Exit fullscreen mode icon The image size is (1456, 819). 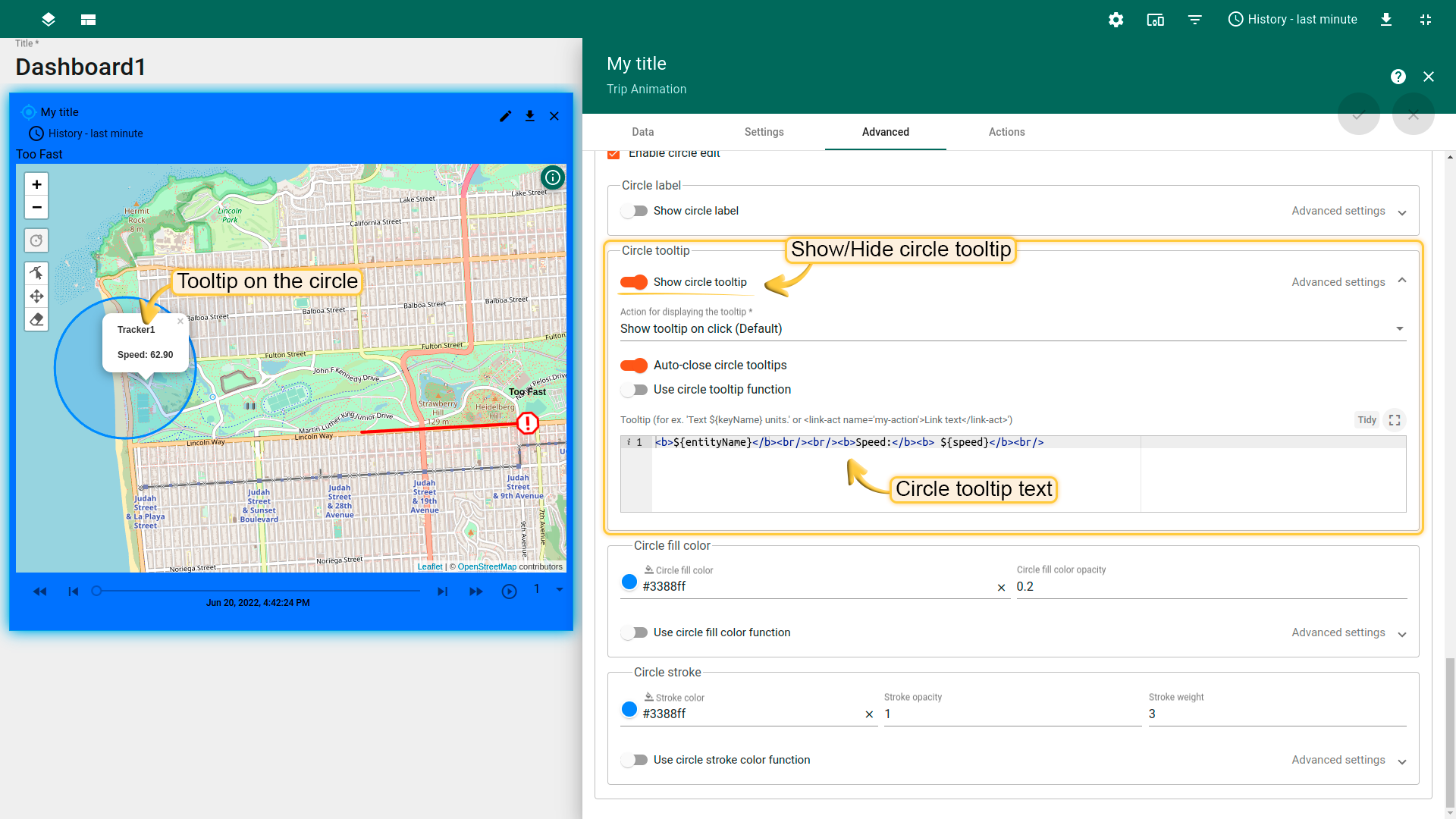coord(1425,20)
